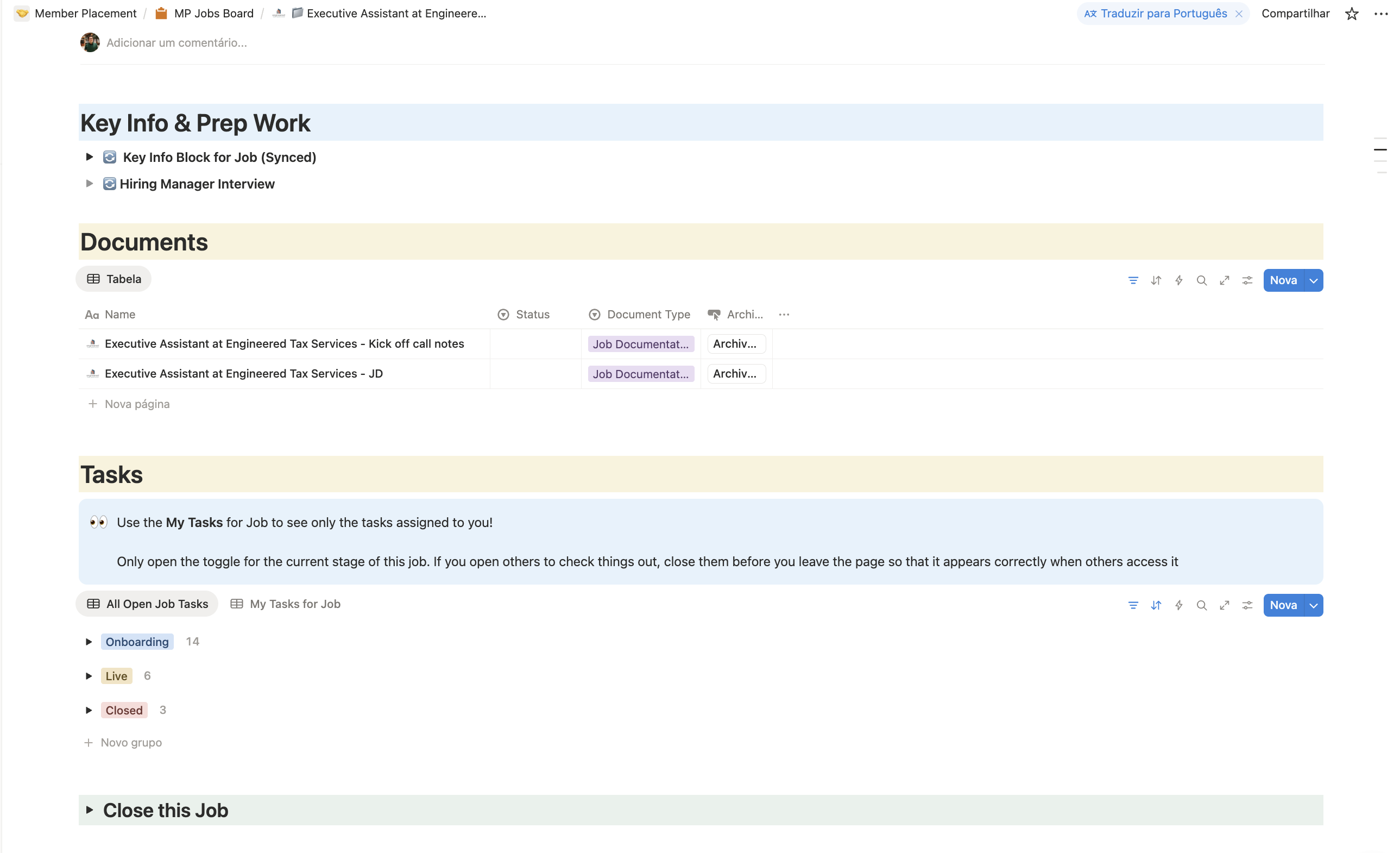
Task: Open hidden properties via the header ellipsis
Action: pyautogui.click(x=784, y=313)
